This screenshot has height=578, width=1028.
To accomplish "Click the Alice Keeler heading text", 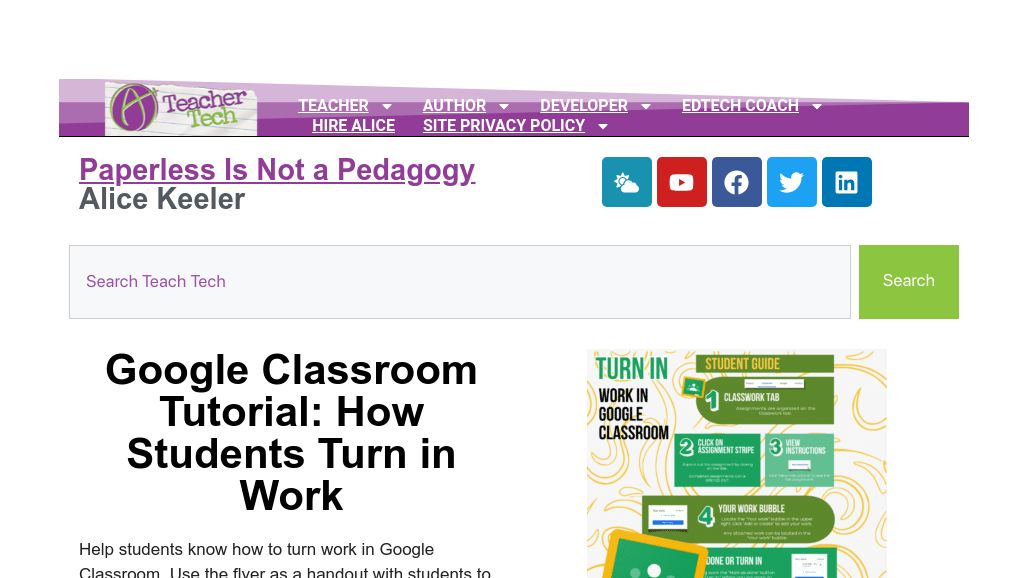I will tap(162, 199).
